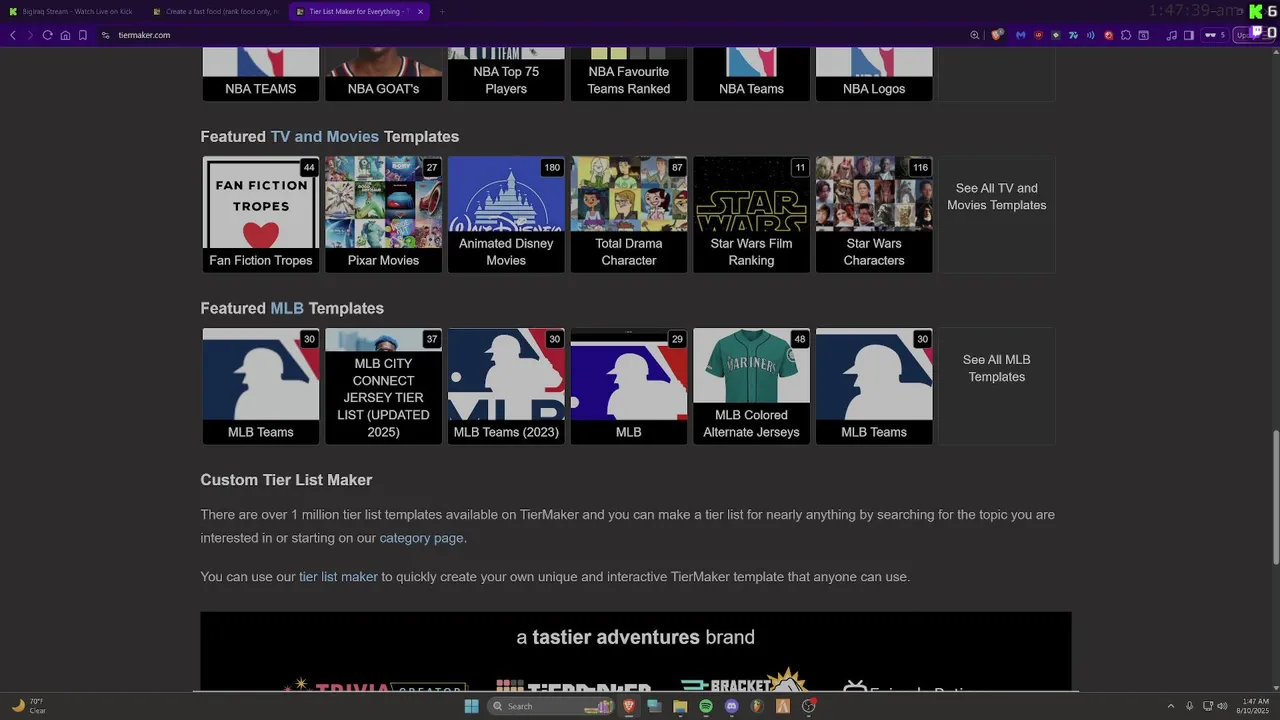
Task: Click the tastier adventures brand heading
Action: coord(636,638)
